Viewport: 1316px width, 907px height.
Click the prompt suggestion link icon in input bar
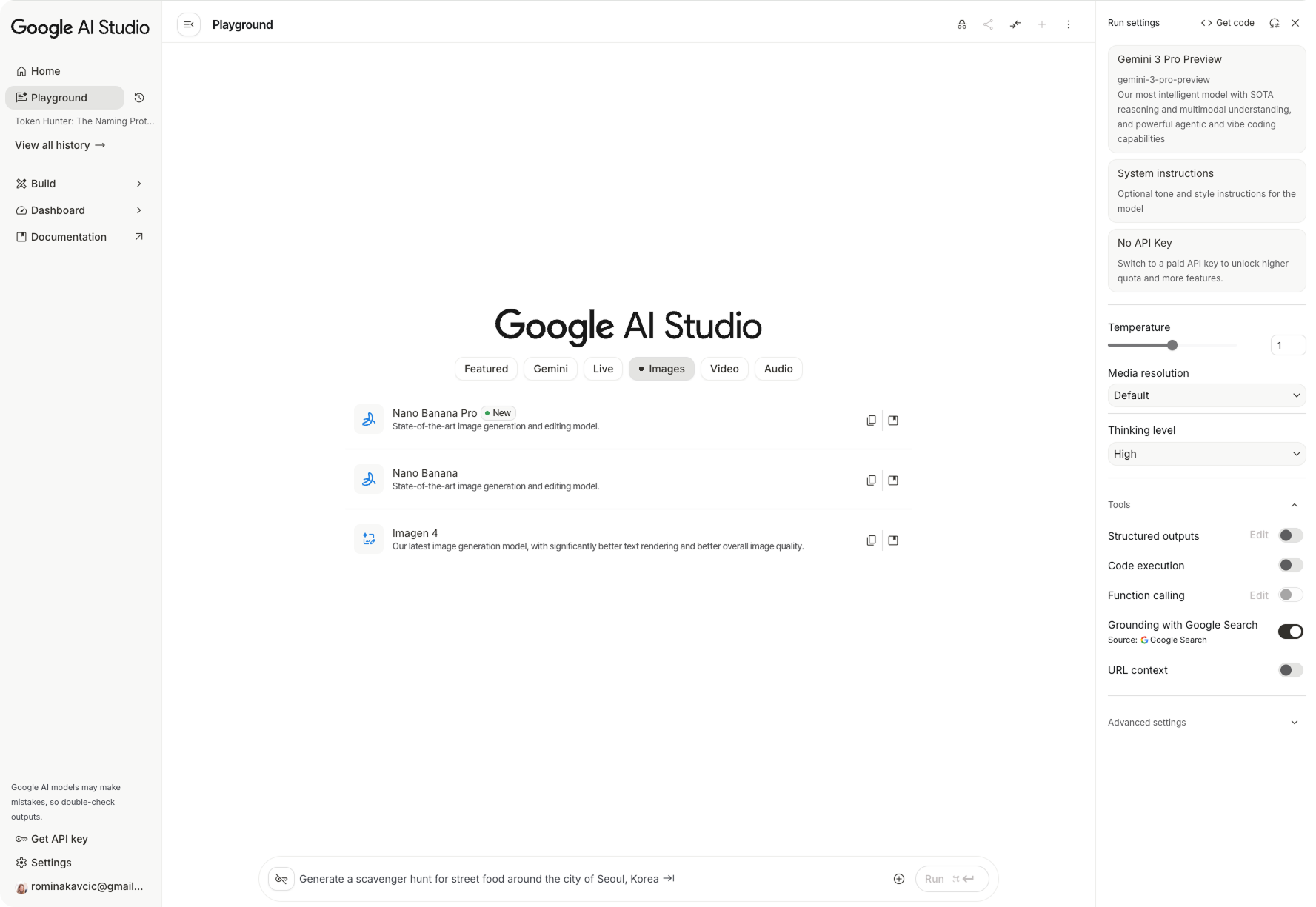(281, 879)
